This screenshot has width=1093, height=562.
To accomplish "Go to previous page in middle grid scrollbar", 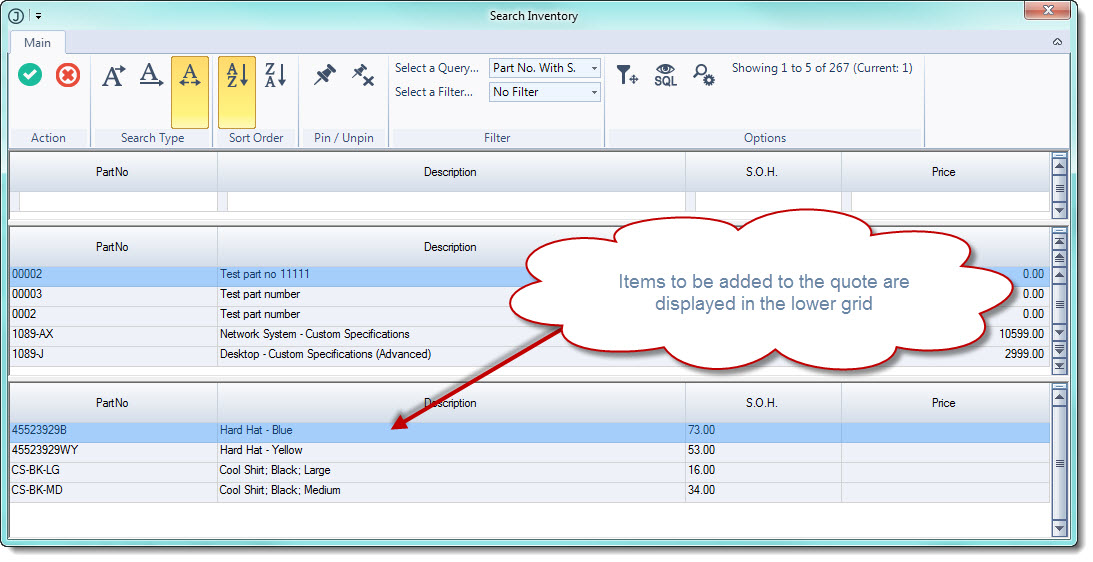I will [1060, 258].
